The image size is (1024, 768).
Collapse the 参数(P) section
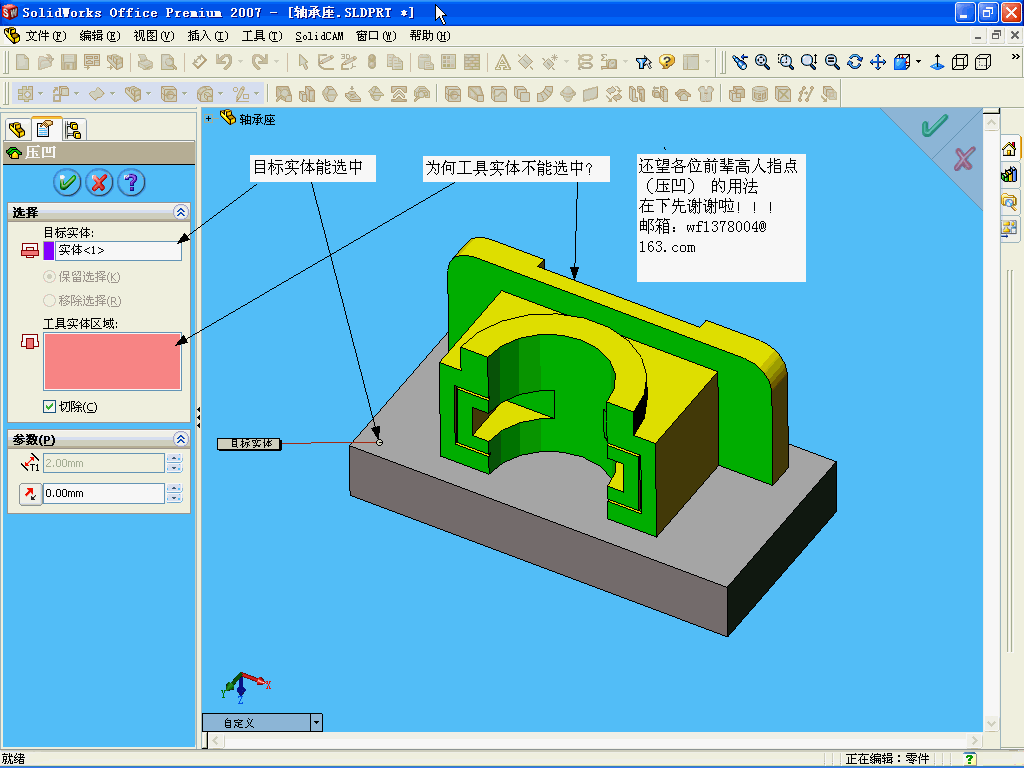pos(181,439)
